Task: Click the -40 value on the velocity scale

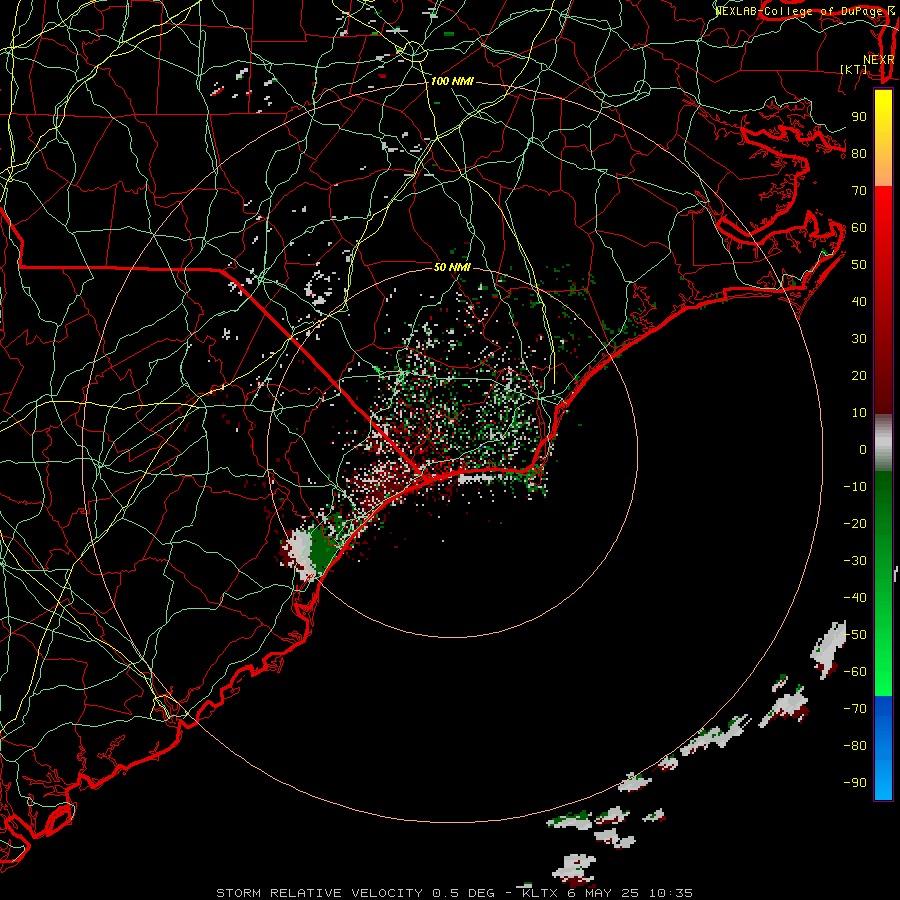Action: pos(855,598)
